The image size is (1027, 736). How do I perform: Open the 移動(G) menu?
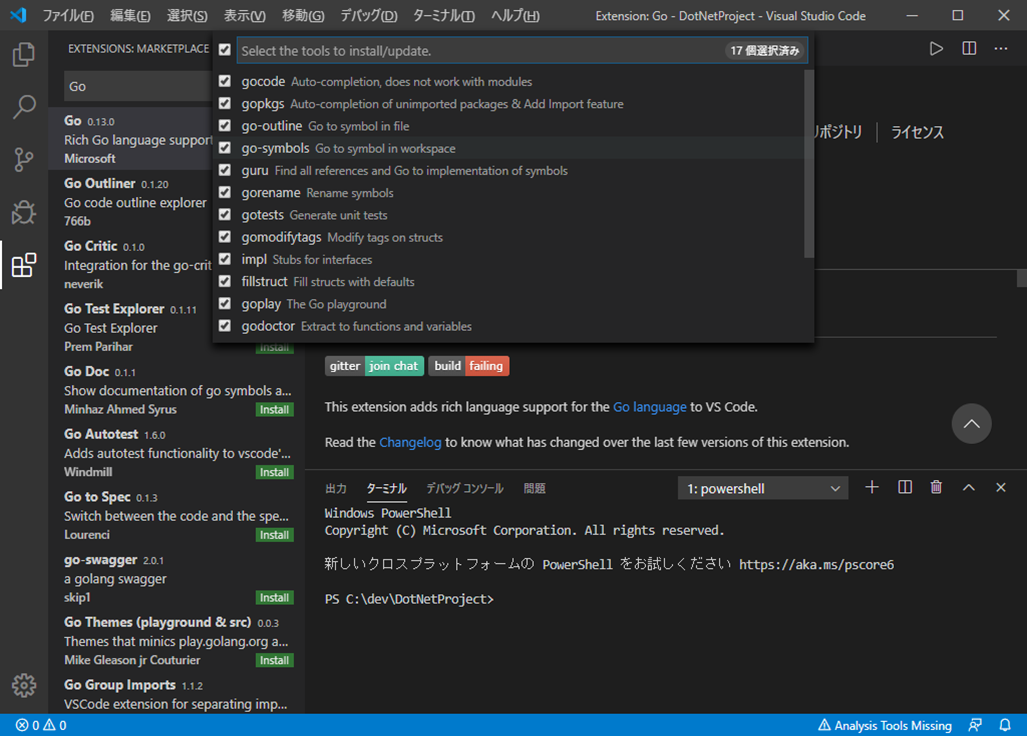point(303,15)
